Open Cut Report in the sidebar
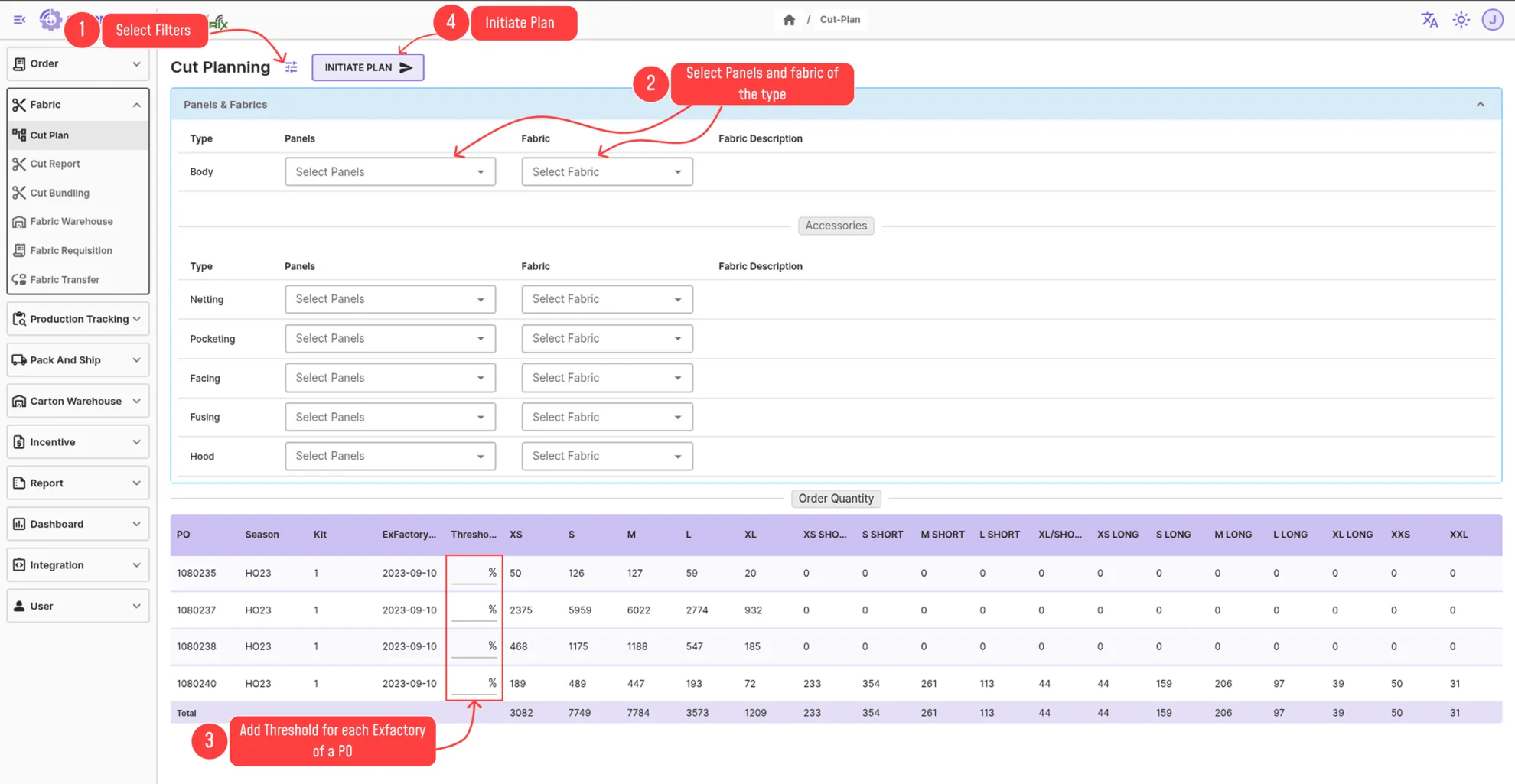The width and height of the screenshot is (1515, 784). [55, 164]
